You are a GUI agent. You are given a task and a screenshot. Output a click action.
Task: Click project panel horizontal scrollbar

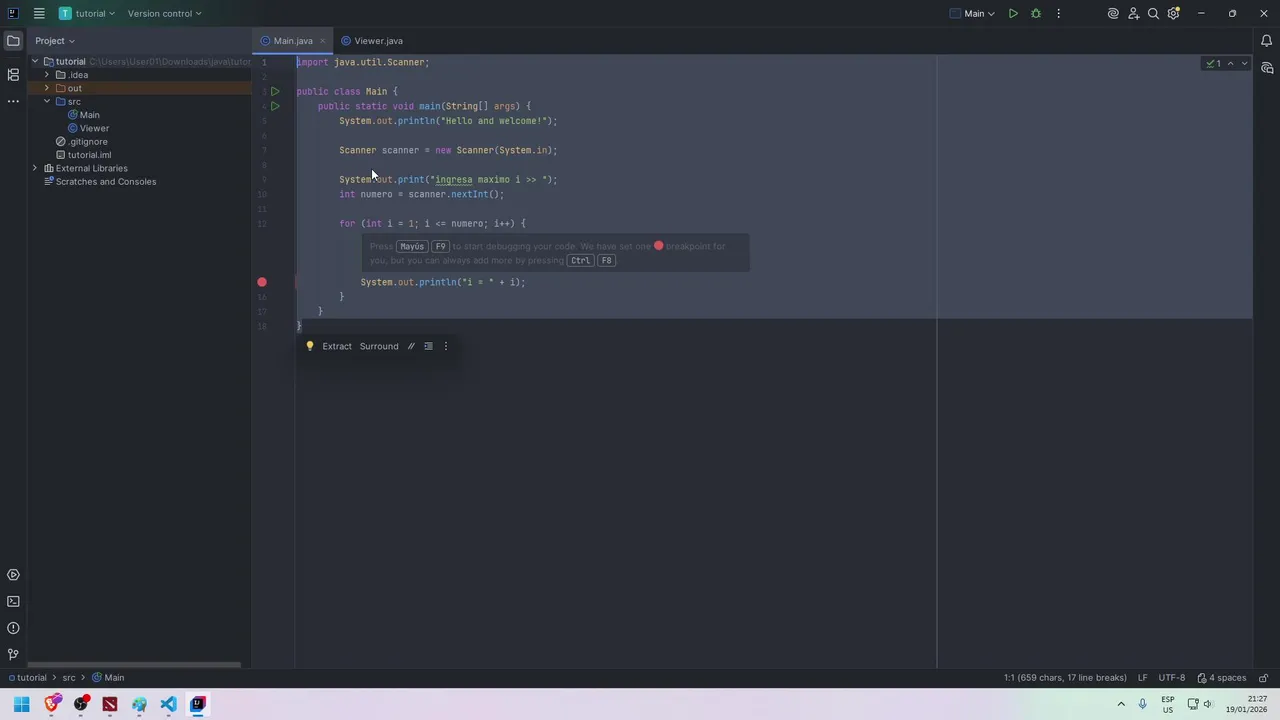coord(134,664)
